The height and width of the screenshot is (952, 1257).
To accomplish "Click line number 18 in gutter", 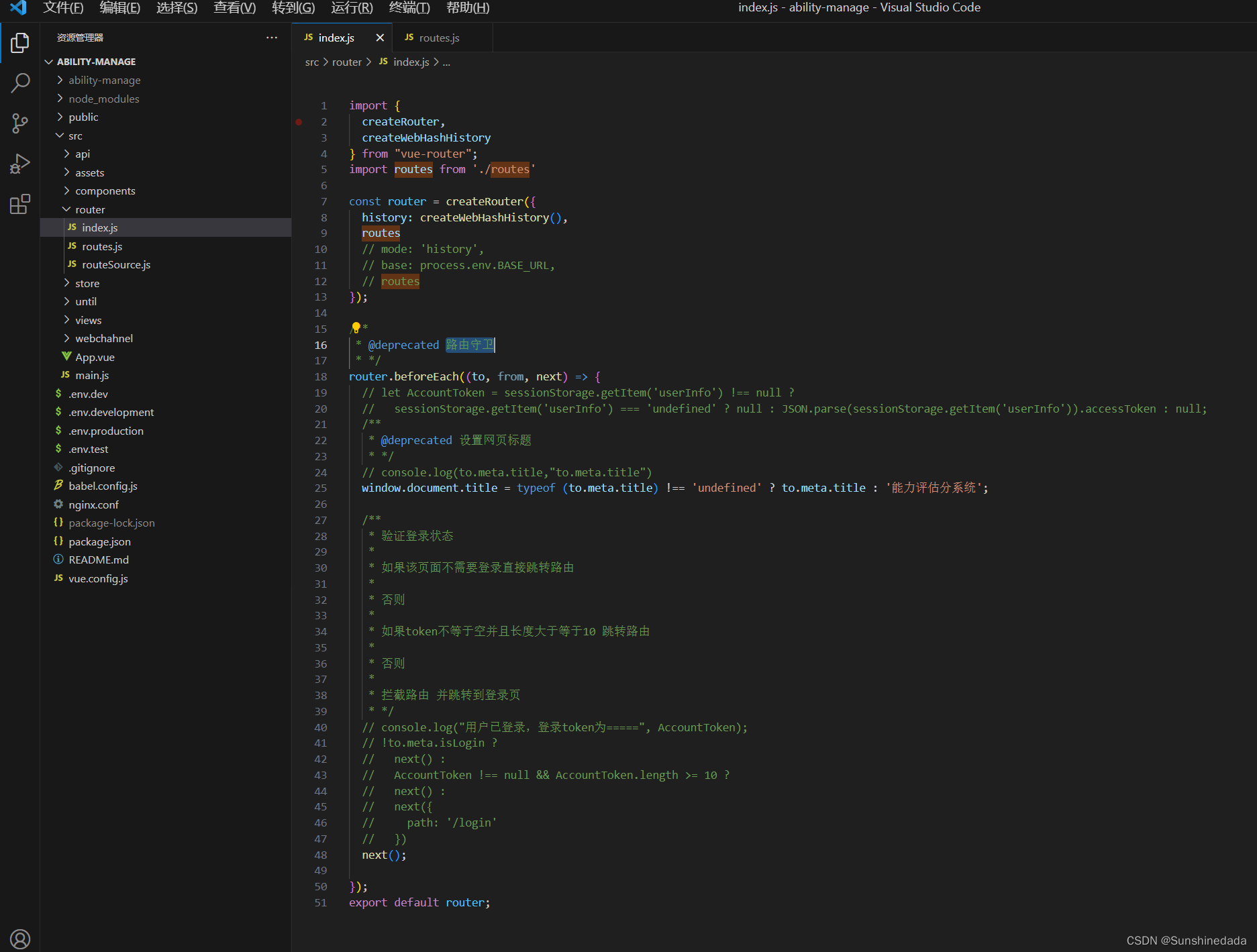I will click(321, 376).
